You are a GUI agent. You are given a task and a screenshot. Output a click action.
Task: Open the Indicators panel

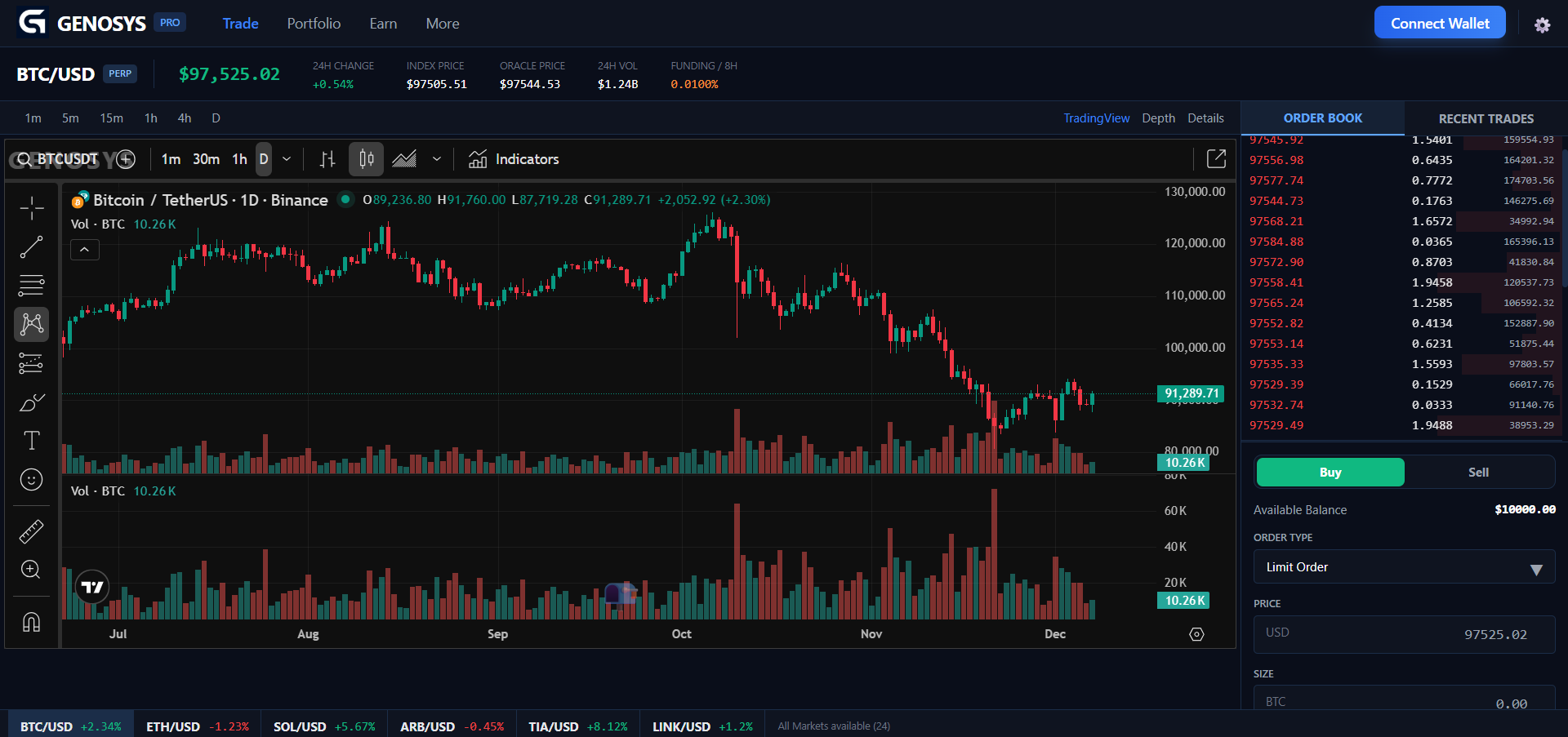pyautogui.click(x=513, y=159)
